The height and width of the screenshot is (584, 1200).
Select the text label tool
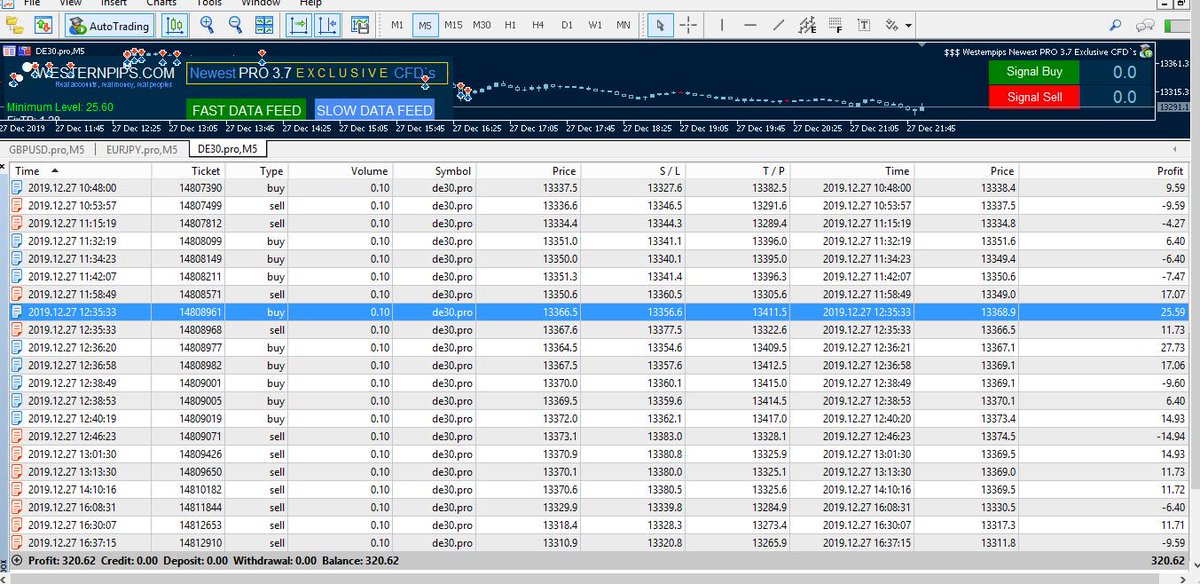[x=863, y=25]
